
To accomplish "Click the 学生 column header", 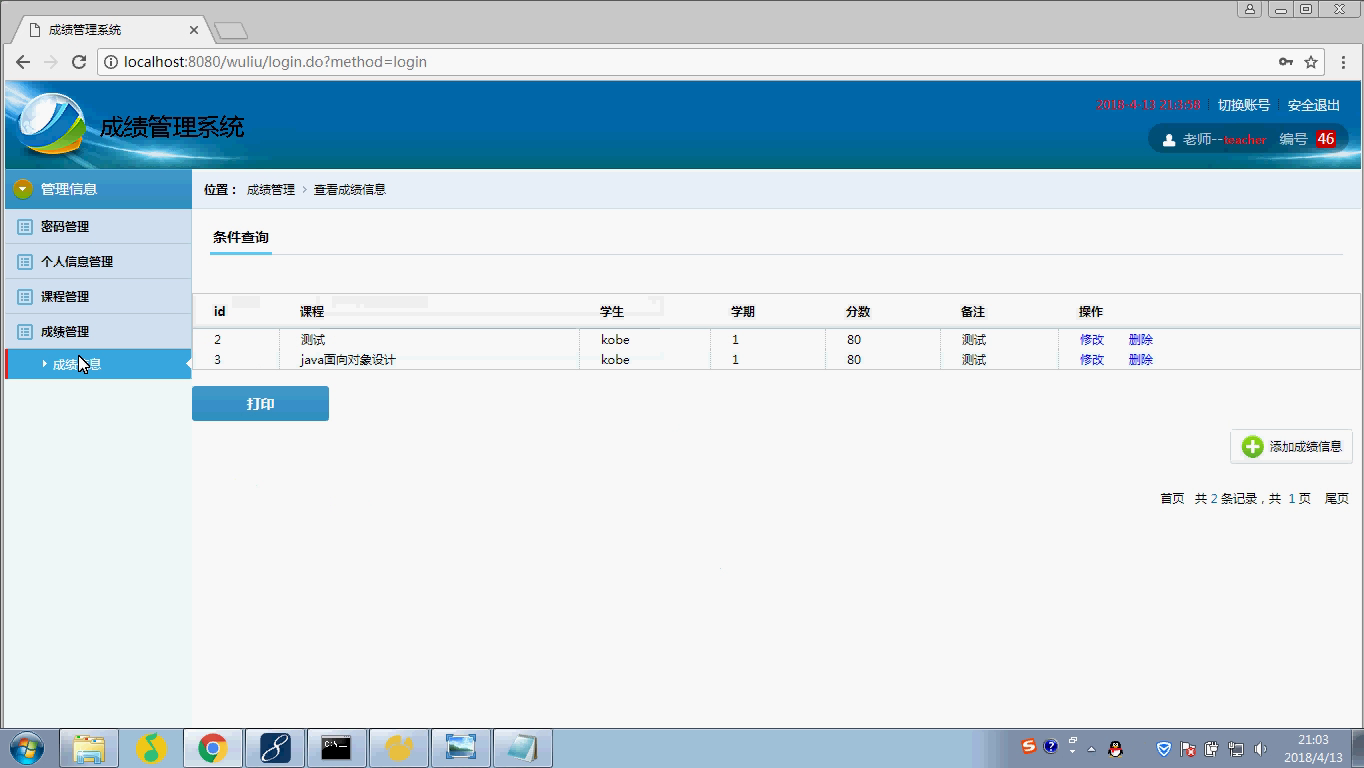I will [612, 312].
